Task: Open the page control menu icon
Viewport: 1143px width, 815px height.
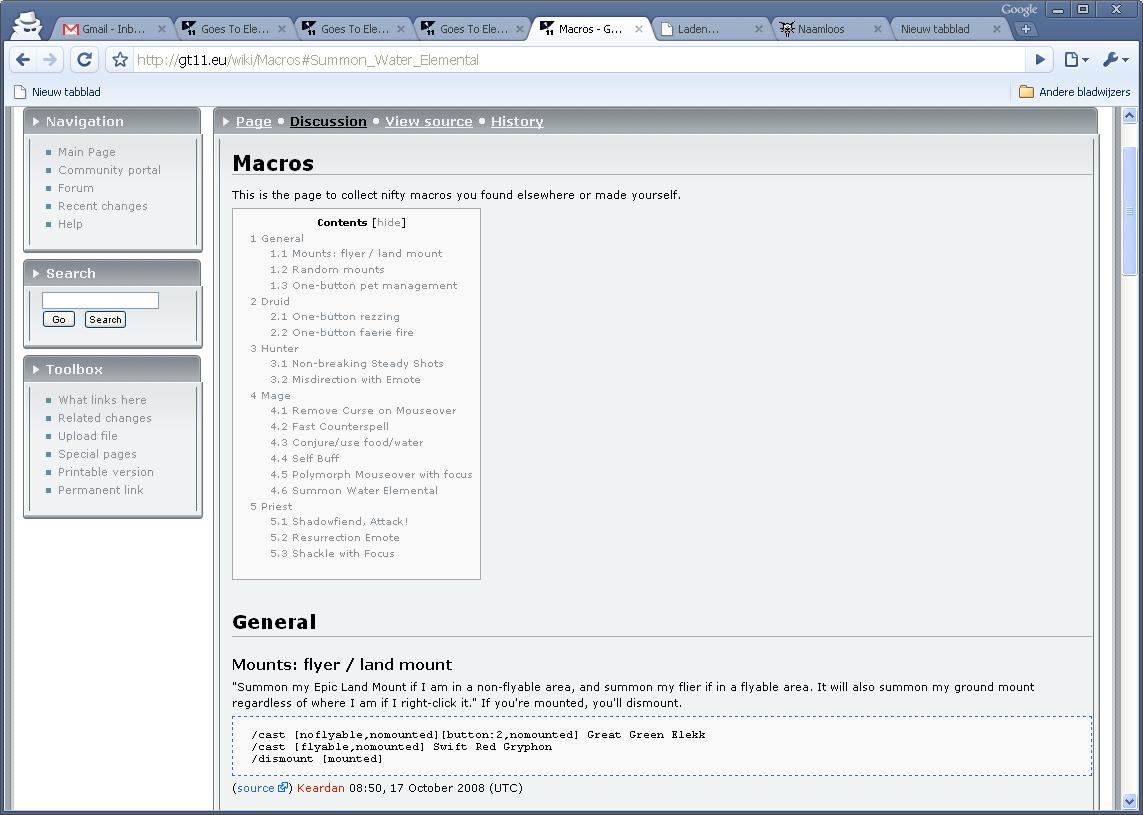Action: coord(1075,60)
